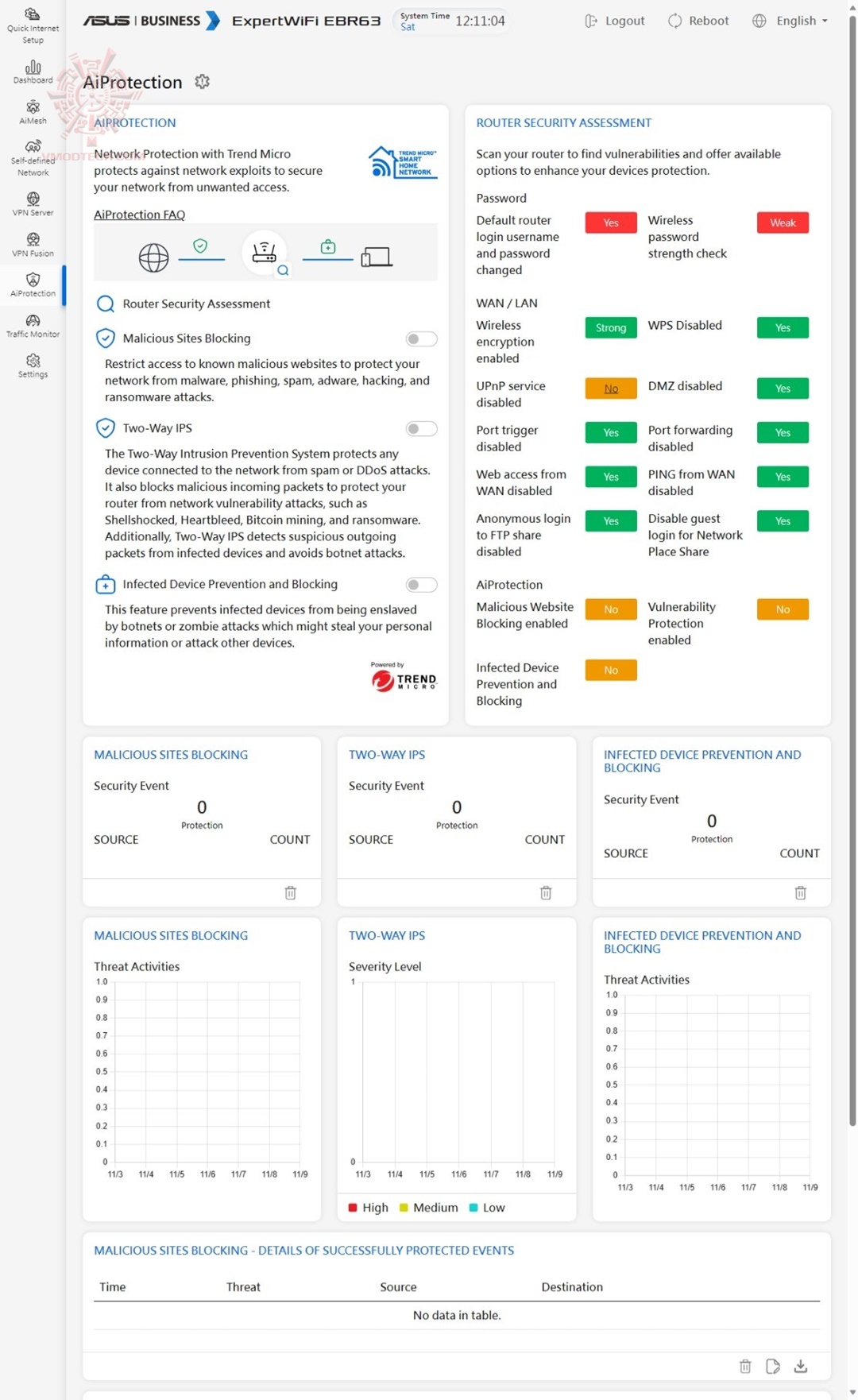Delete protected events table data
The height and width of the screenshot is (1400, 858).
tap(745, 1367)
